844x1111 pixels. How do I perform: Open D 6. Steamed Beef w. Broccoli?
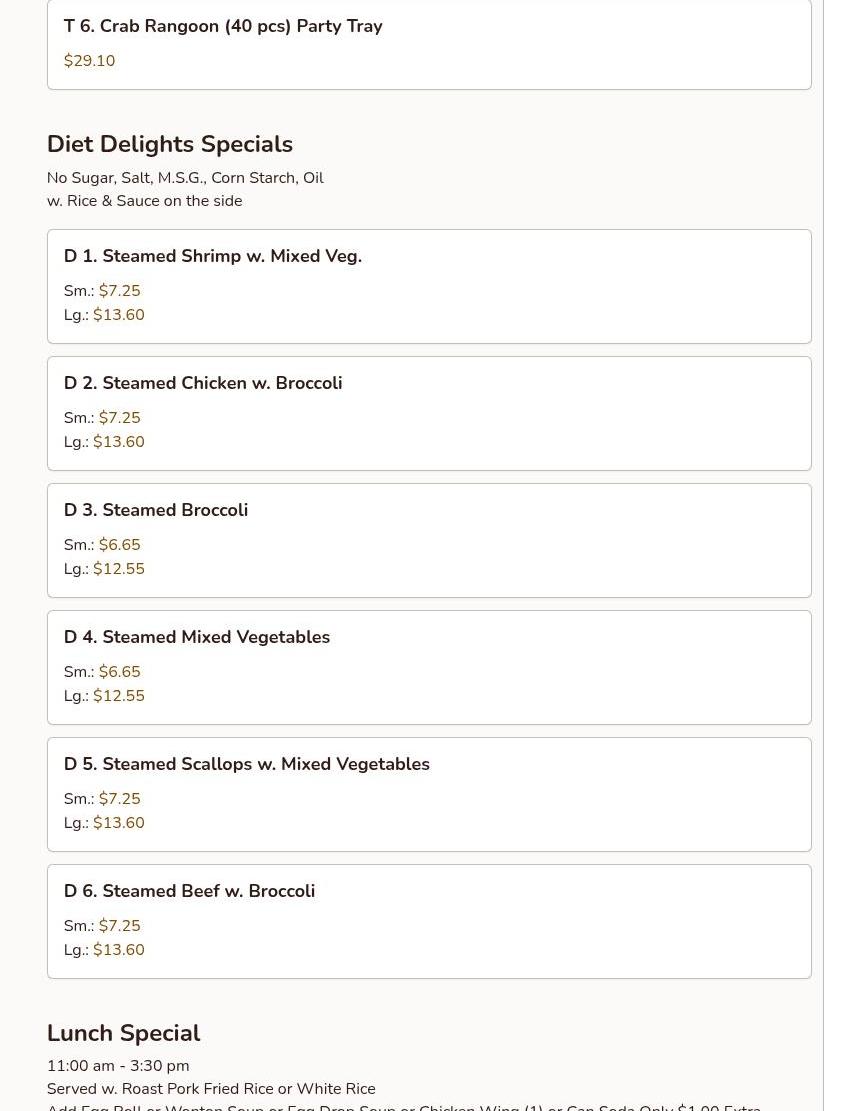point(189,891)
